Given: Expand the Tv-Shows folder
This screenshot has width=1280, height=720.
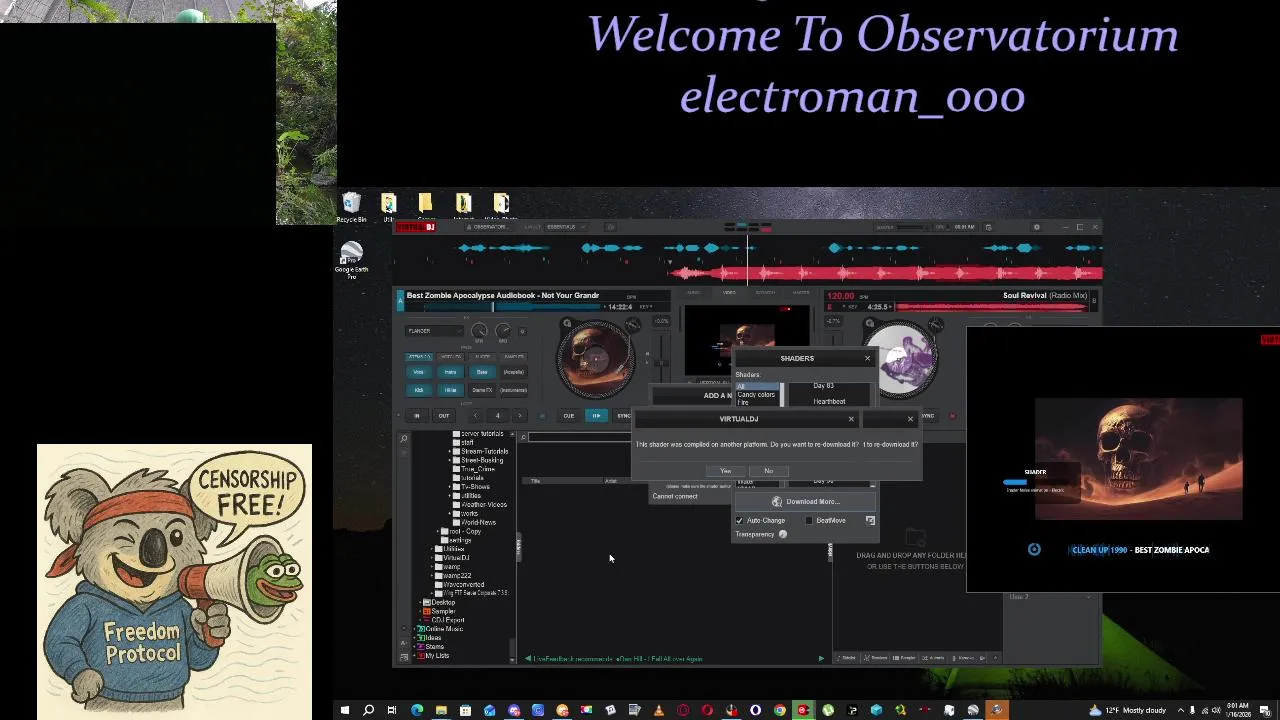Looking at the screenshot, I should pos(450,486).
